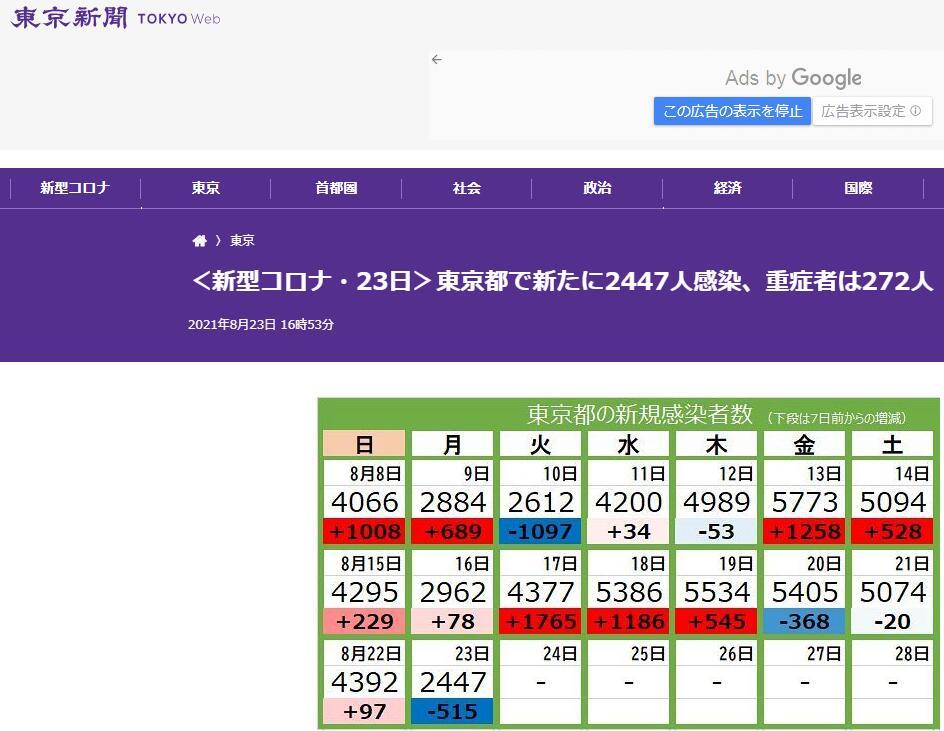Click the 2962 value for the 16th
The height and width of the screenshot is (731, 944).
[453, 592]
